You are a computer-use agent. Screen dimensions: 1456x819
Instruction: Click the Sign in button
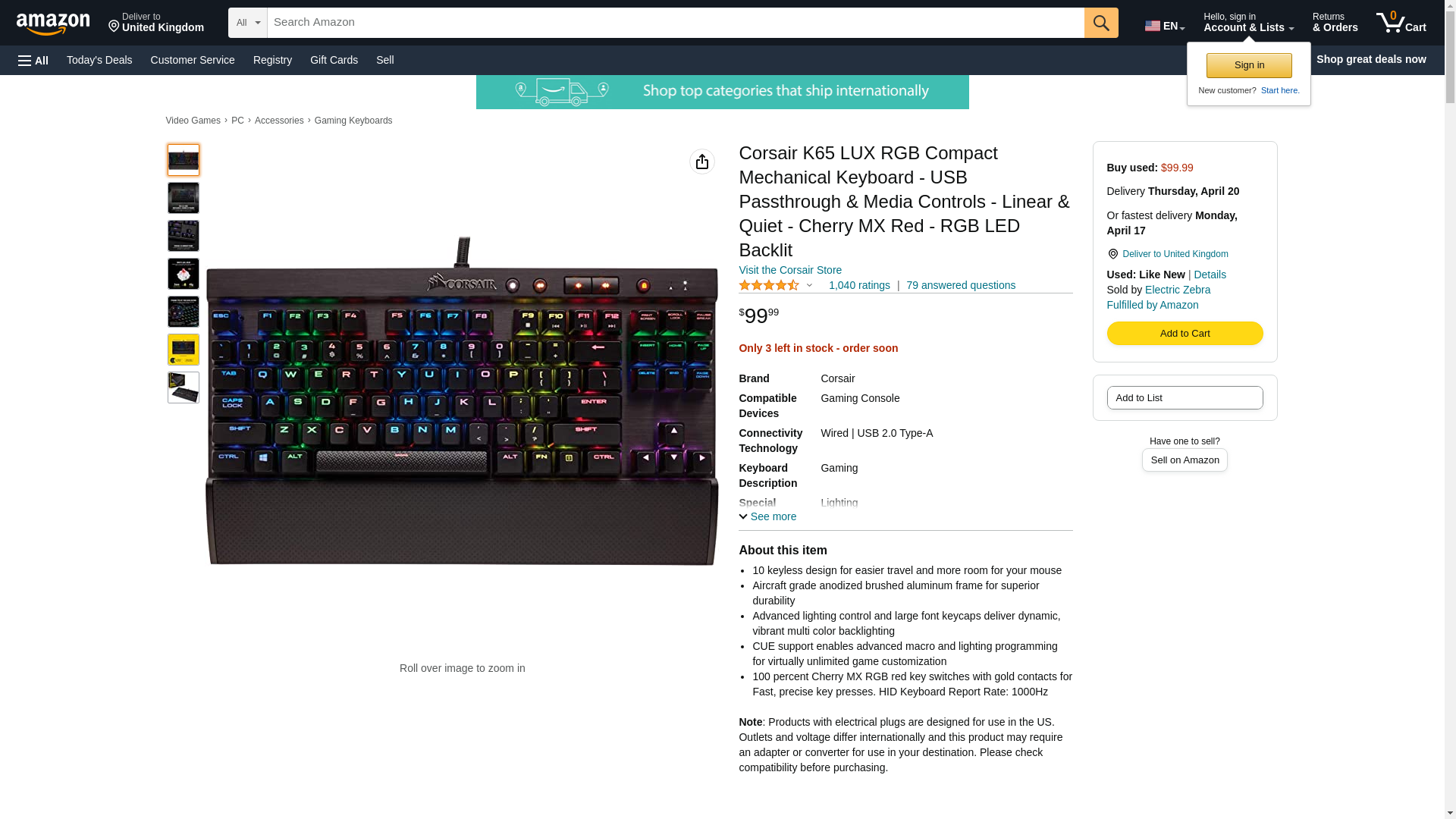click(x=1249, y=65)
